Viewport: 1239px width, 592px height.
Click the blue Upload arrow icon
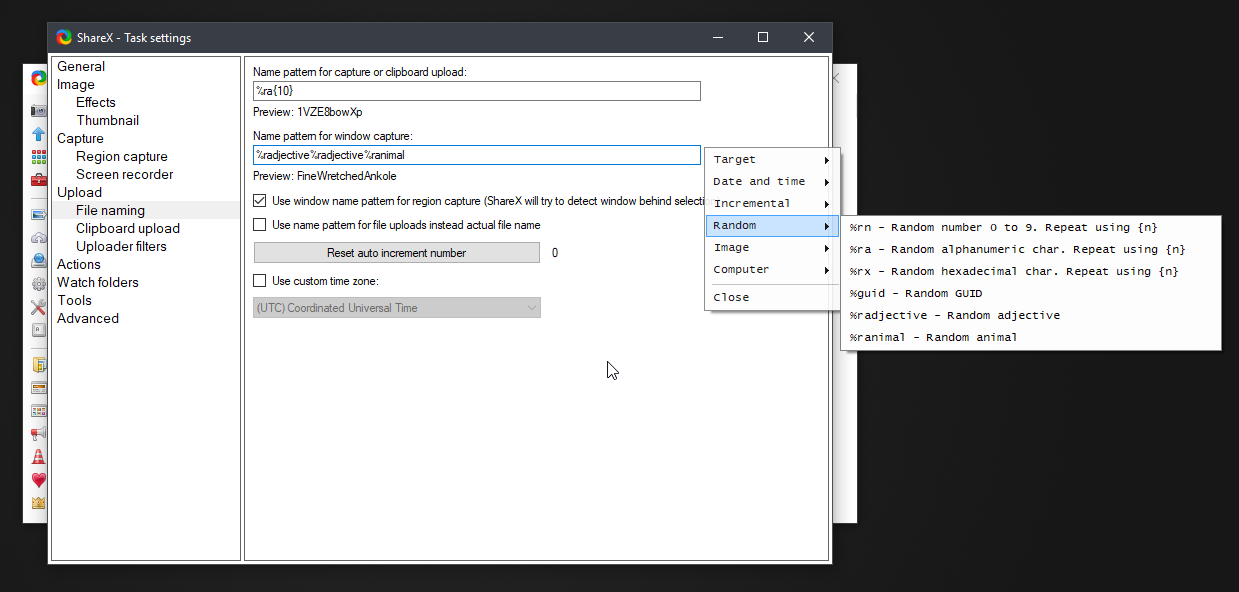(x=38, y=133)
